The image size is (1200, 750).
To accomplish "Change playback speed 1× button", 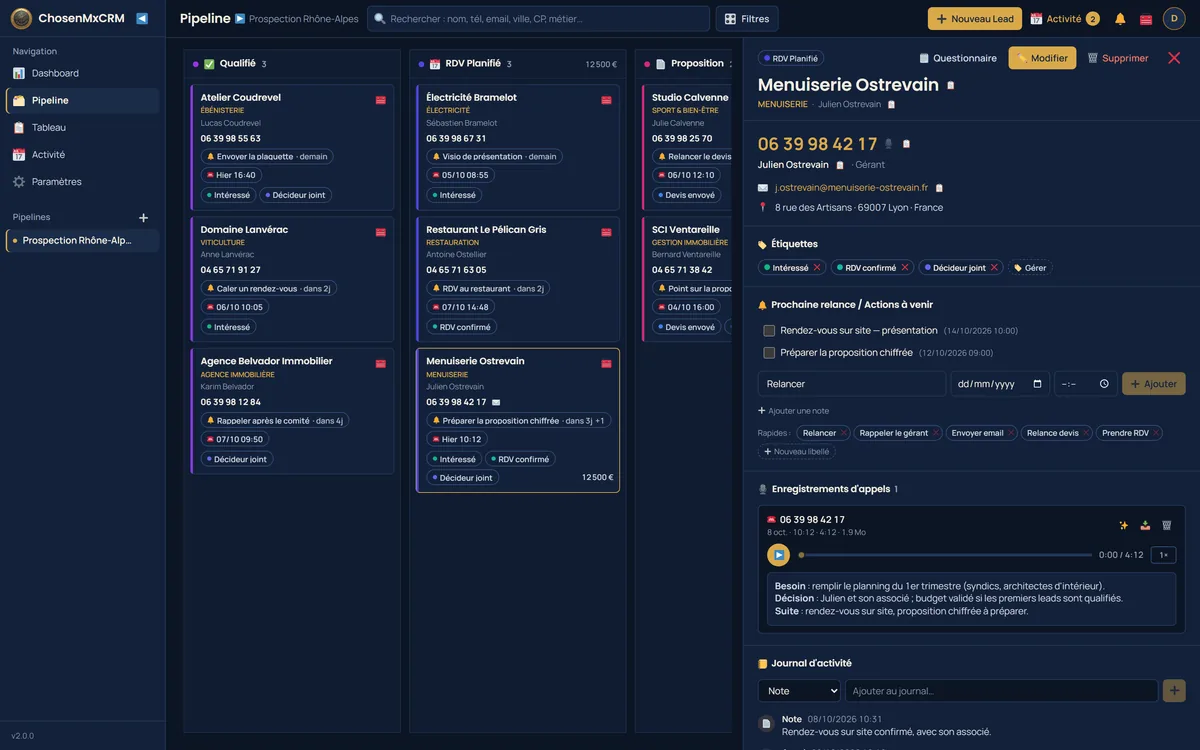I will [x=1163, y=555].
